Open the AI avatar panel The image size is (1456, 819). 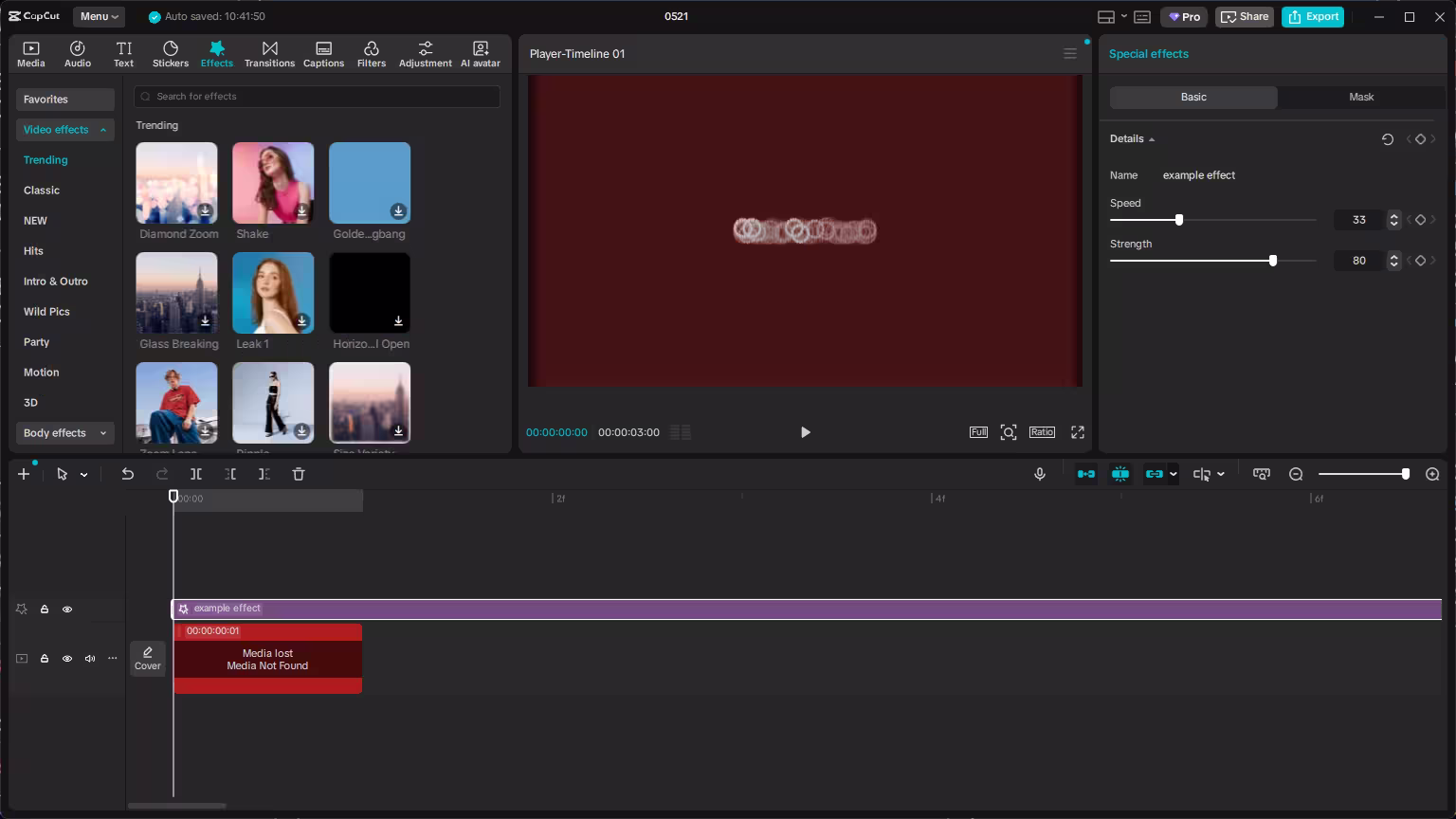tap(481, 54)
